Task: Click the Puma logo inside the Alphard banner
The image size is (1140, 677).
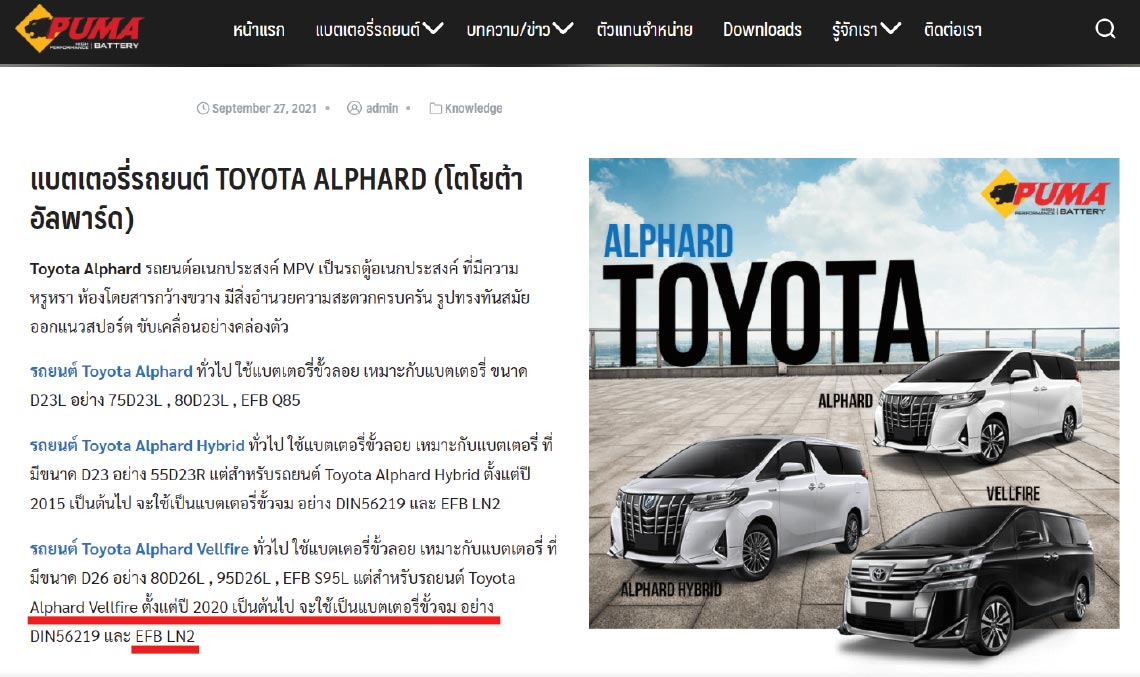Action: click(x=1045, y=193)
